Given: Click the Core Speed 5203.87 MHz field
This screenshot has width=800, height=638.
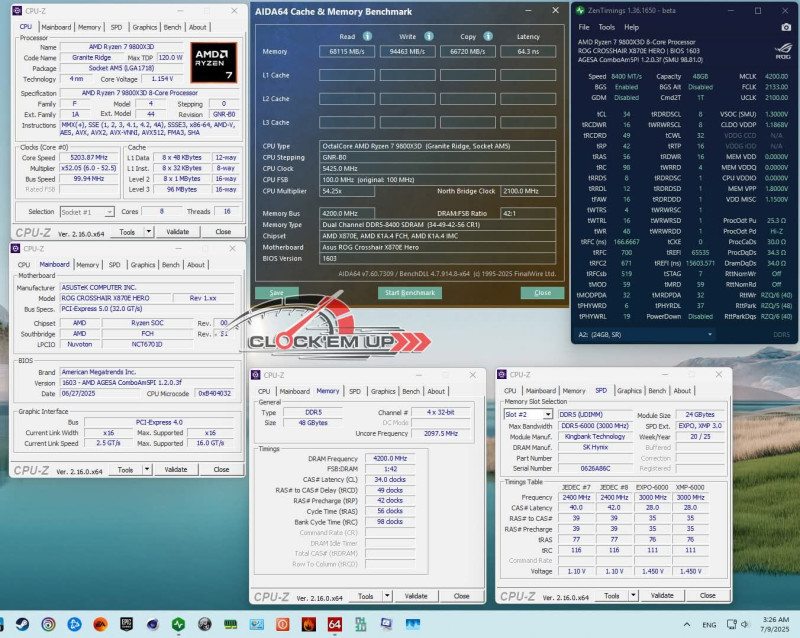Looking at the screenshot, I should [x=89, y=158].
